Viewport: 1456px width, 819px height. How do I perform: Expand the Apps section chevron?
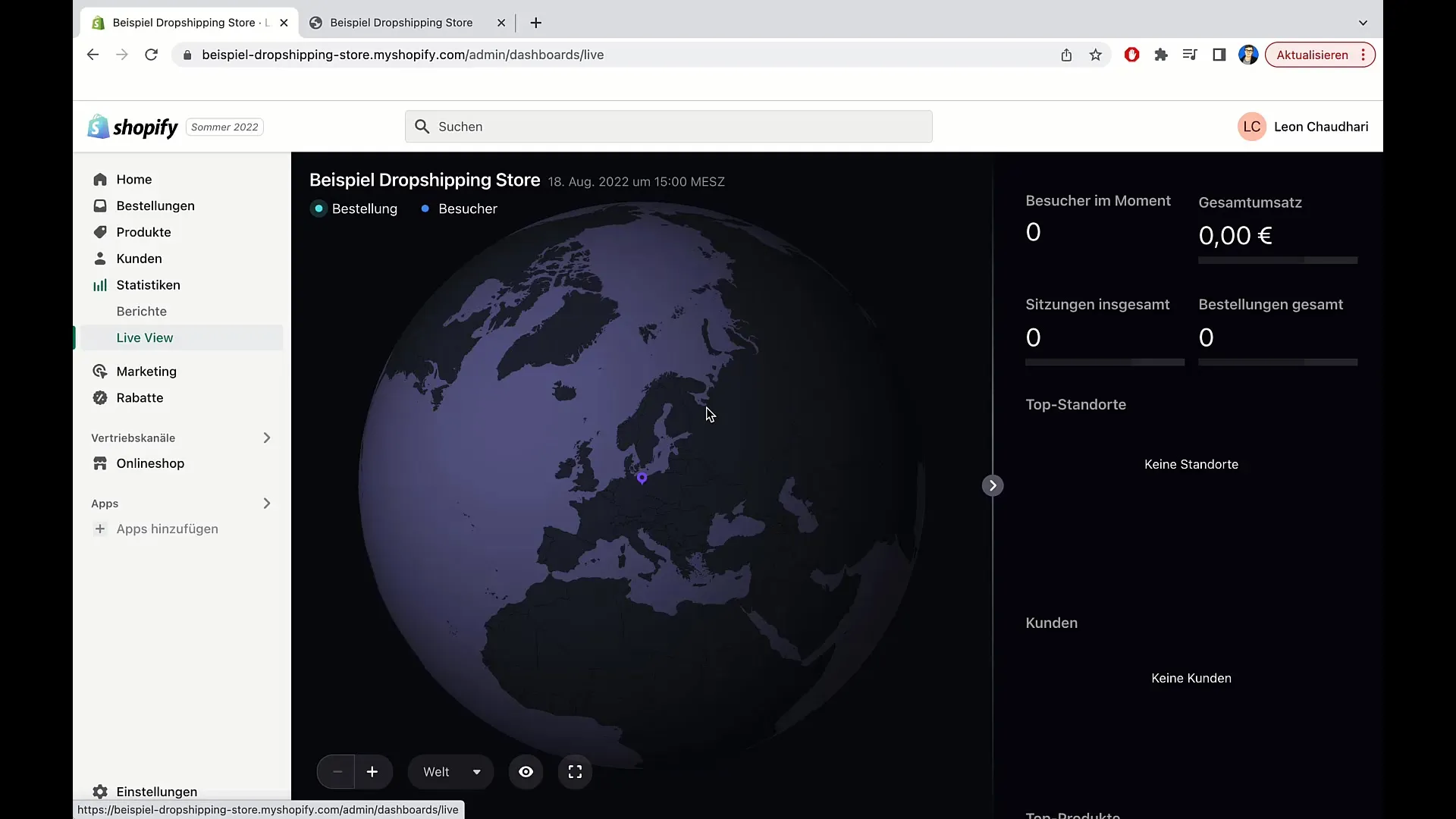(267, 503)
